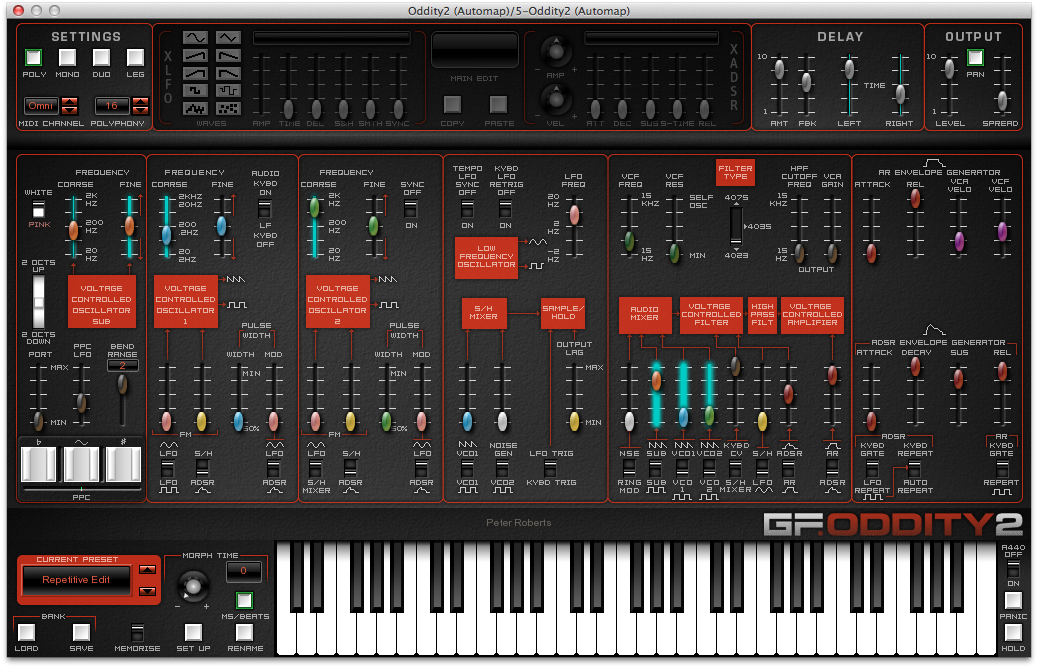The height and width of the screenshot is (668, 1038).
Task: Enable POLY voice mode
Action: [33, 58]
